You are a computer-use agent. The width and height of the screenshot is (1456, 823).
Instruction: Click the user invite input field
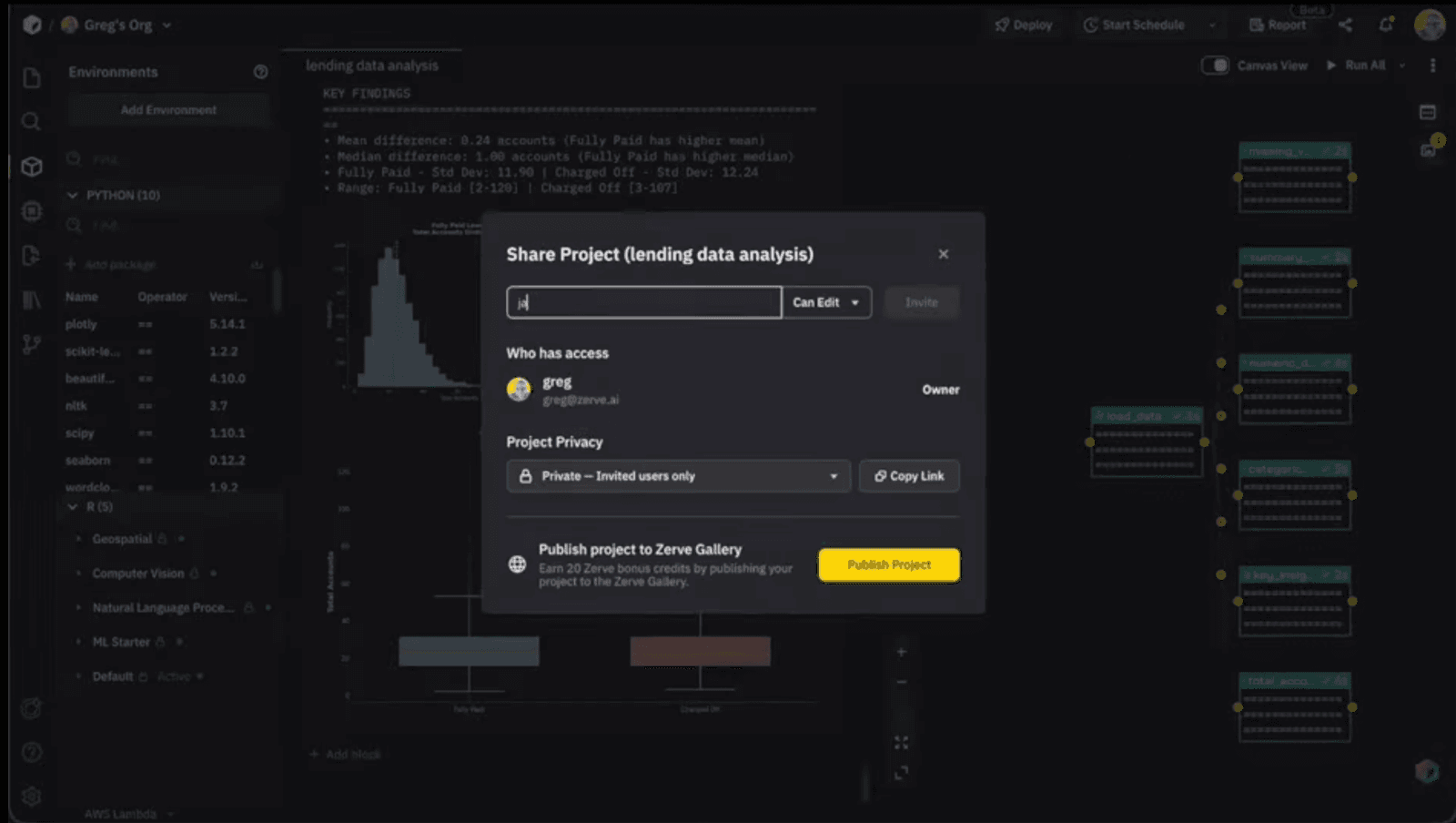(x=643, y=302)
